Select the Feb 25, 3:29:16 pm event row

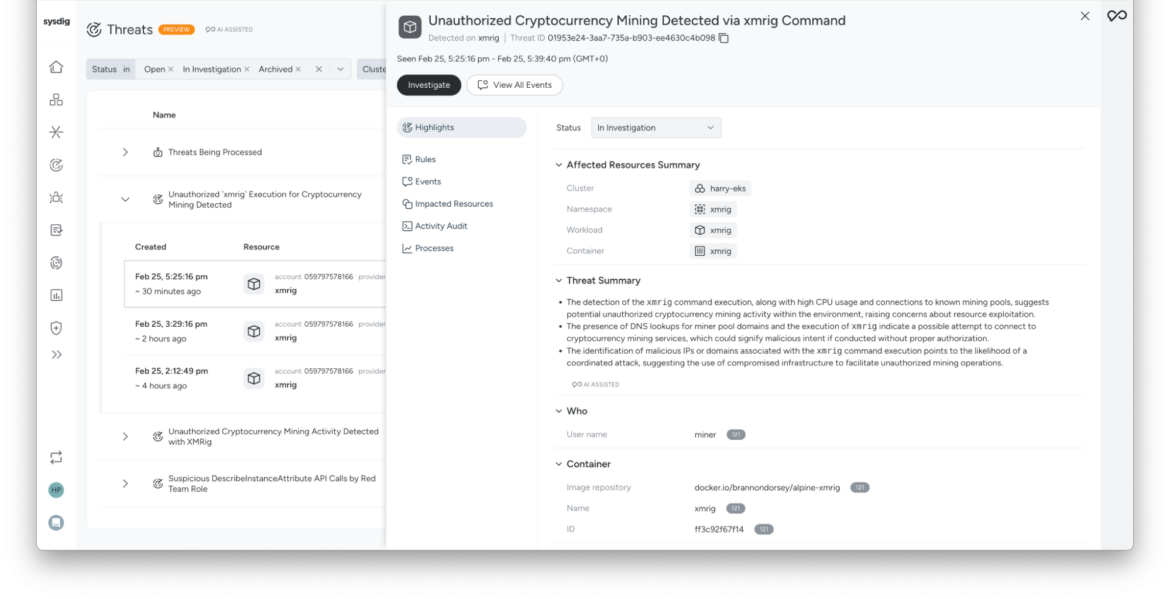255,331
